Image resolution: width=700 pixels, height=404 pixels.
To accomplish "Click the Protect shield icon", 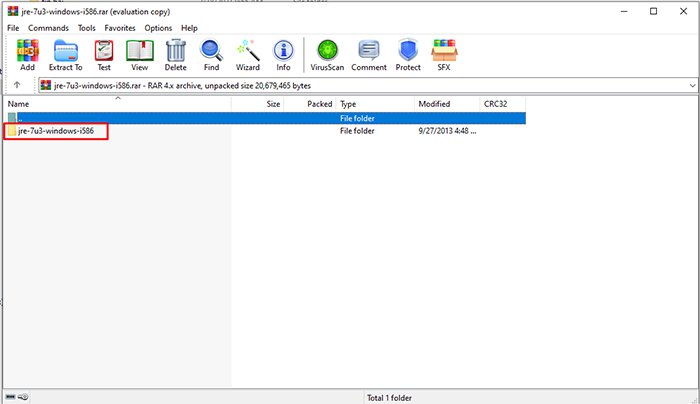I will coord(408,50).
